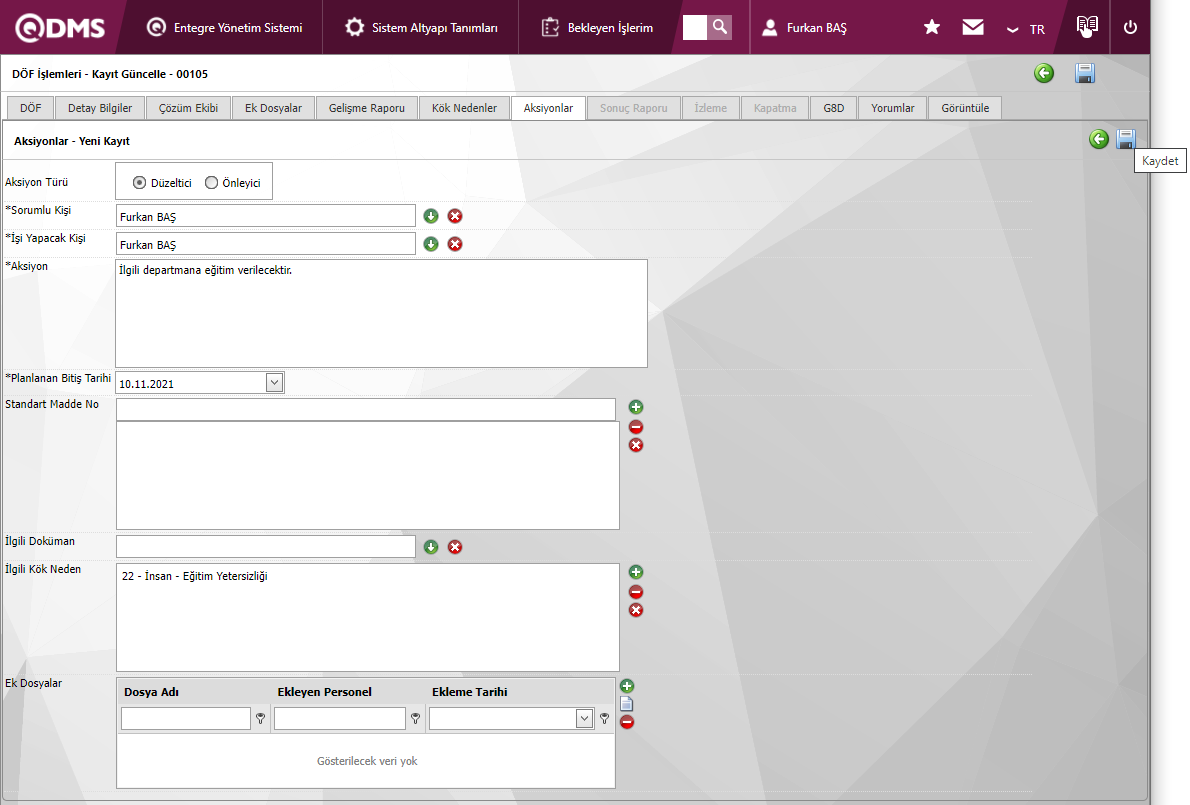Click İşi Yapacak Kişi field
The height and width of the screenshot is (805, 1190).
tap(266, 244)
